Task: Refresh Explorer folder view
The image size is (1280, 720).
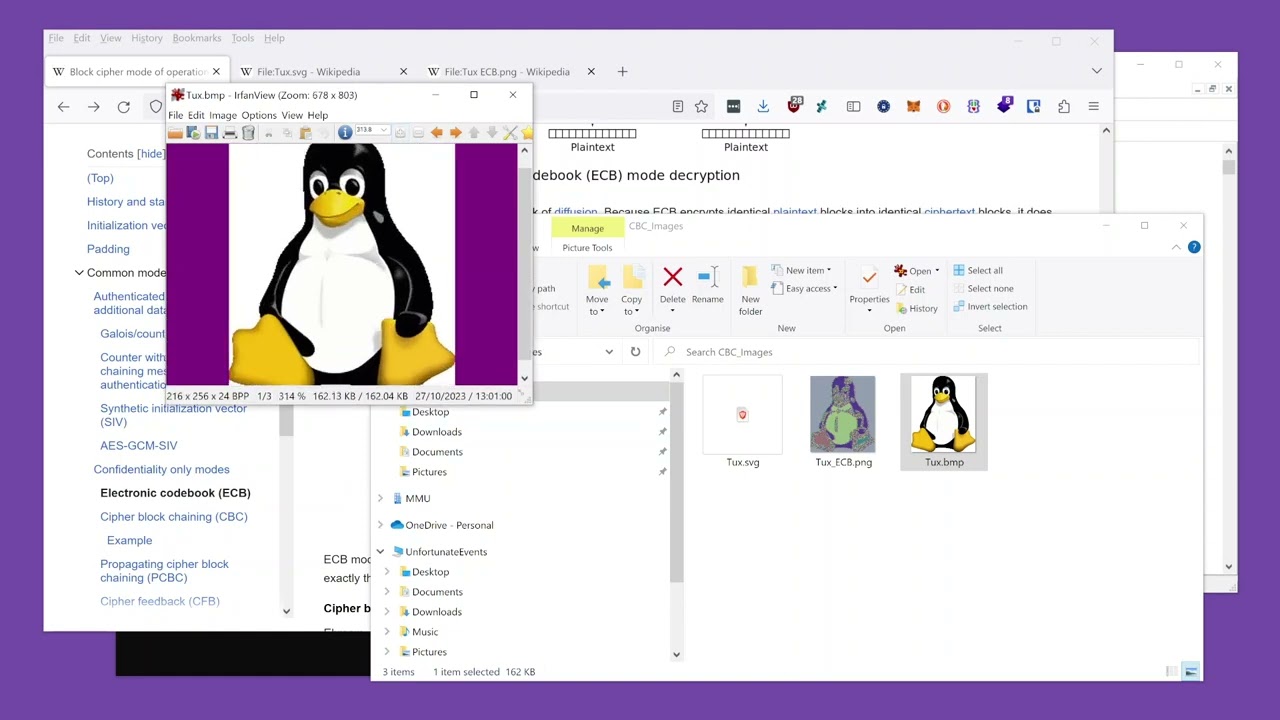Action: point(635,352)
